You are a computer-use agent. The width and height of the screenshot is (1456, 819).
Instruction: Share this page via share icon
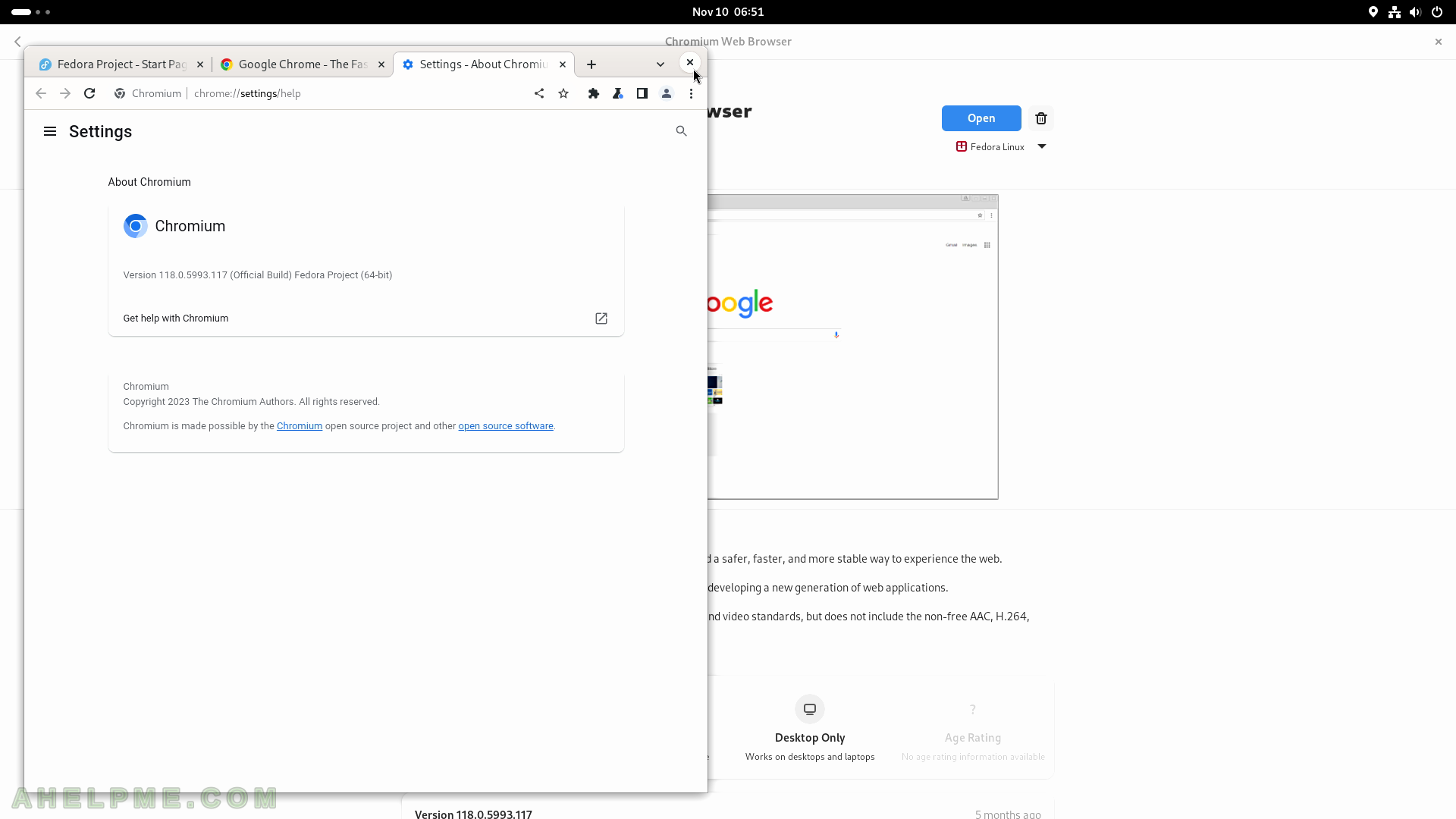(539, 93)
